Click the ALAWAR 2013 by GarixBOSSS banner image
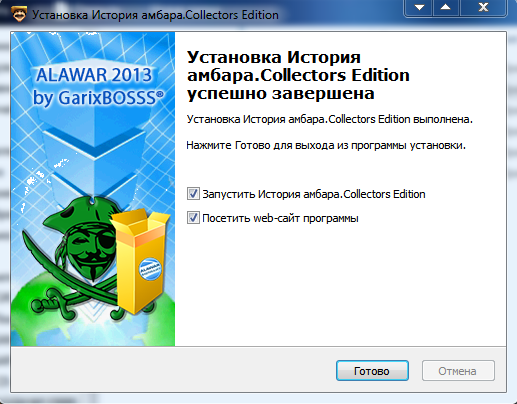 pos(93,189)
